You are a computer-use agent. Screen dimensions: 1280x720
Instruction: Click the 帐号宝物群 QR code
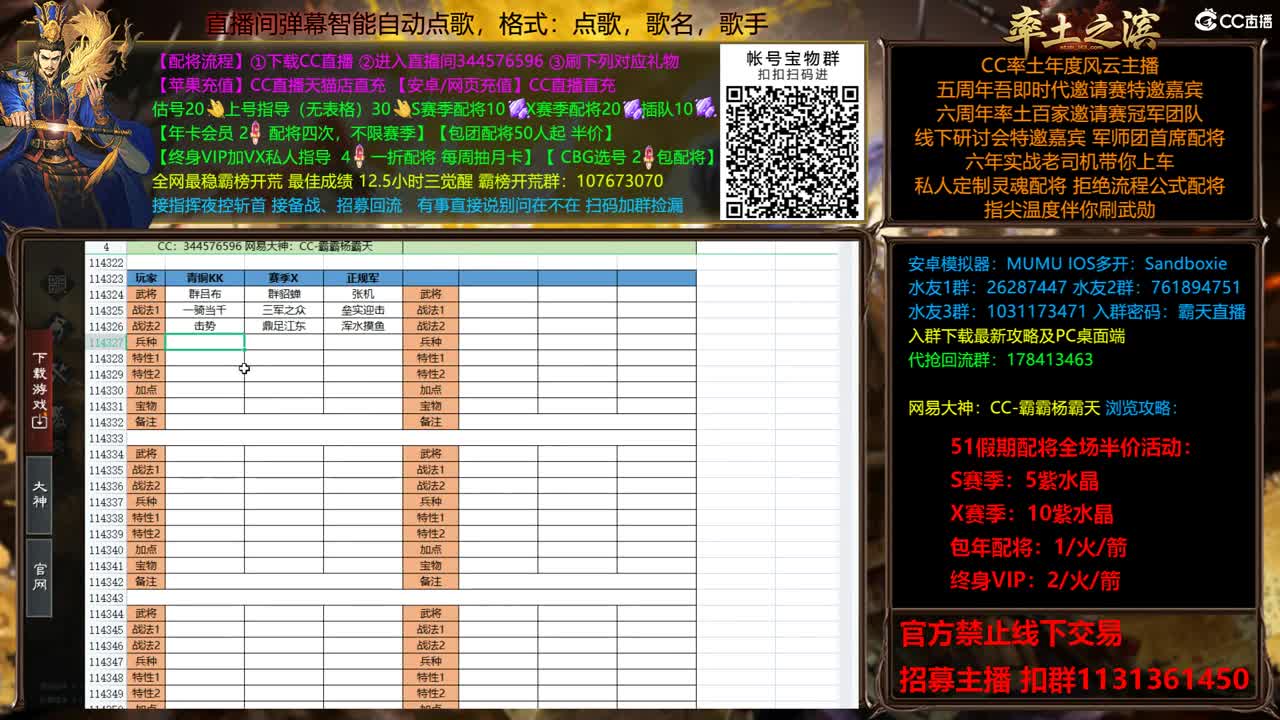[792, 150]
